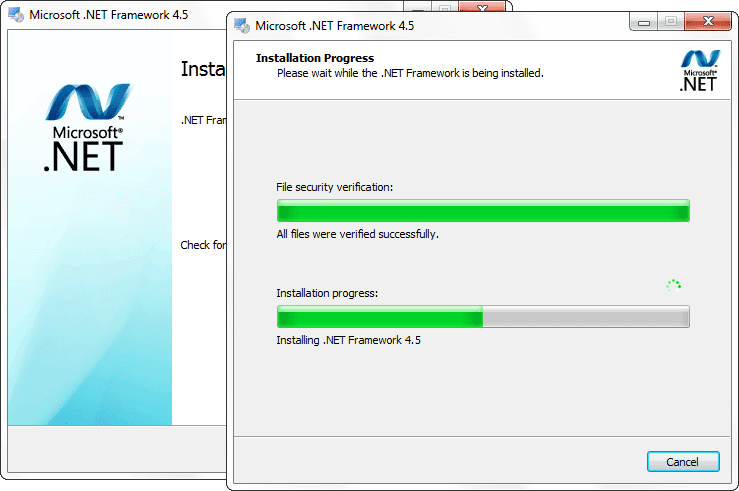Click the background window's title bar installer icon
Viewport: 739px width, 491px height.
pyautogui.click(x=15, y=15)
